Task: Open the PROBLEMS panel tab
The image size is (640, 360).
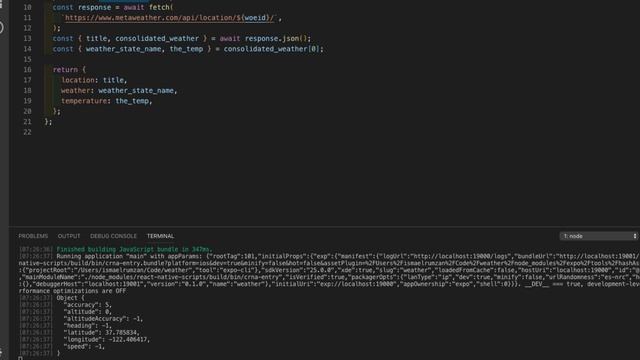Action: pyautogui.click(x=33, y=236)
